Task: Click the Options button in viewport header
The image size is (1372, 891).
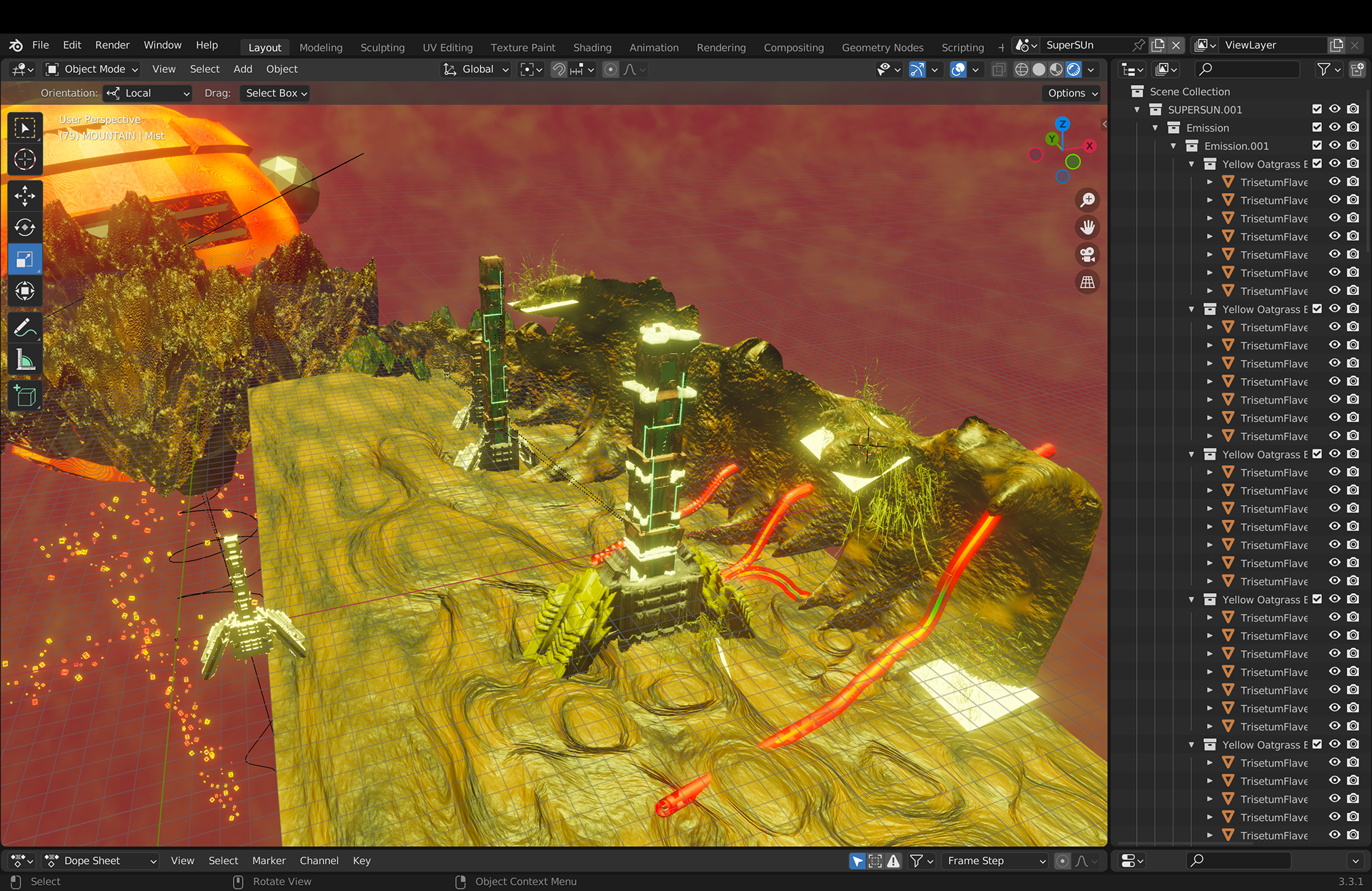Action: pos(1072,93)
